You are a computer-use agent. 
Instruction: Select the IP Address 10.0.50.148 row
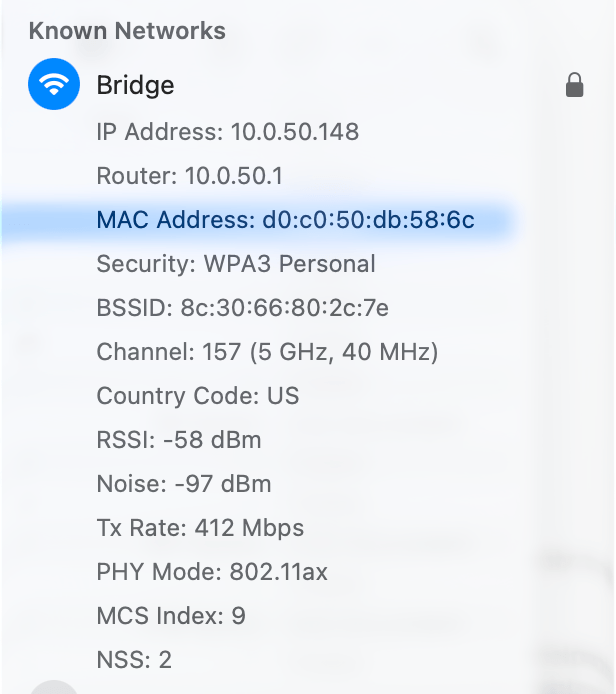[227, 132]
